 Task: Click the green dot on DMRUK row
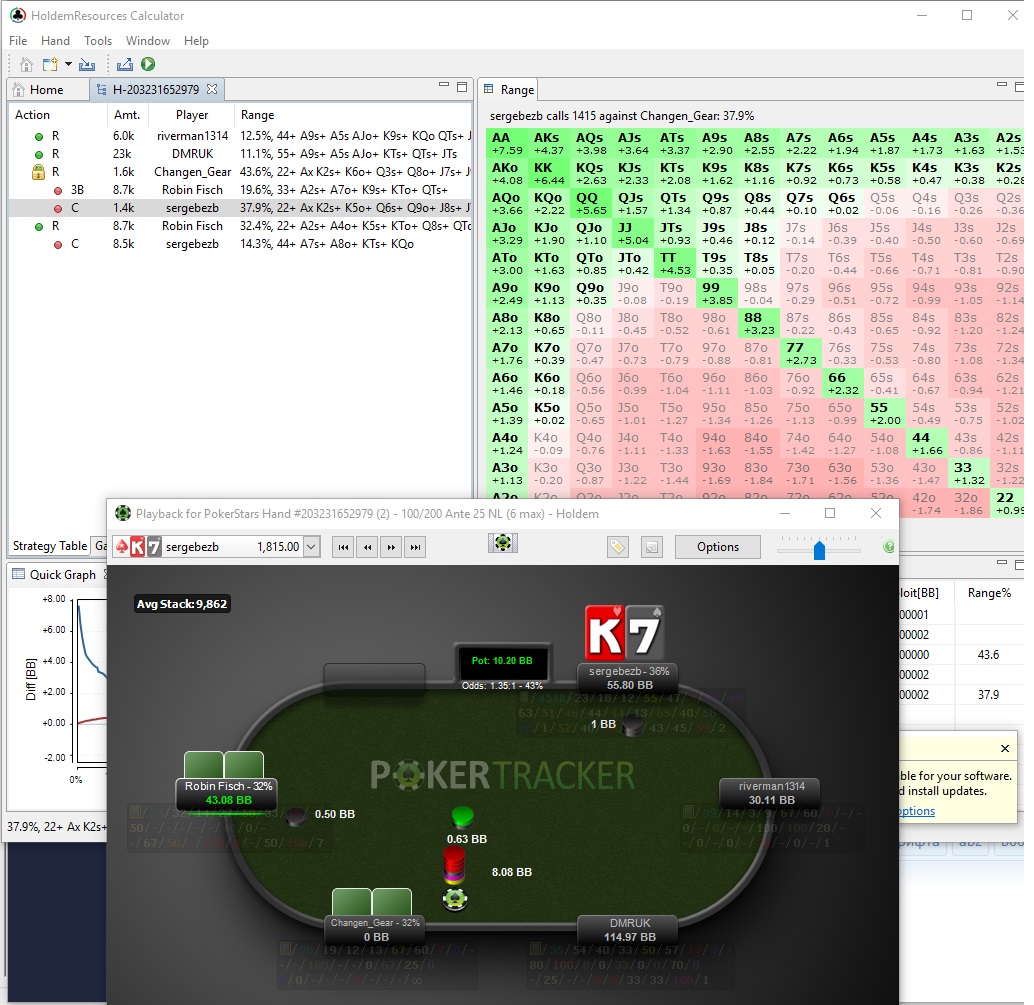tap(39, 154)
